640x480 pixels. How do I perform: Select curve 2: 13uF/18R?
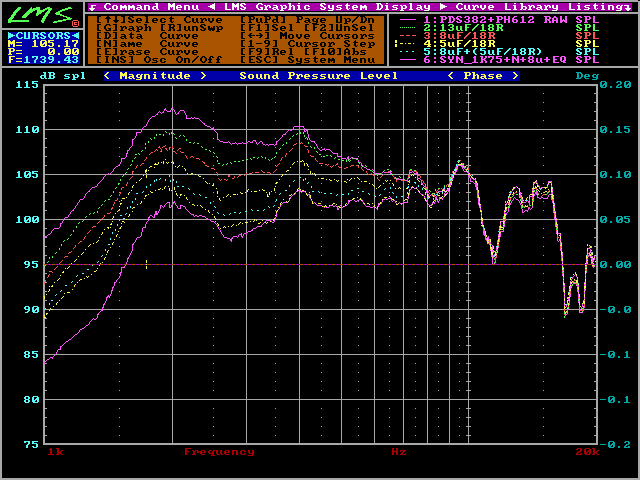coord(463,28)
